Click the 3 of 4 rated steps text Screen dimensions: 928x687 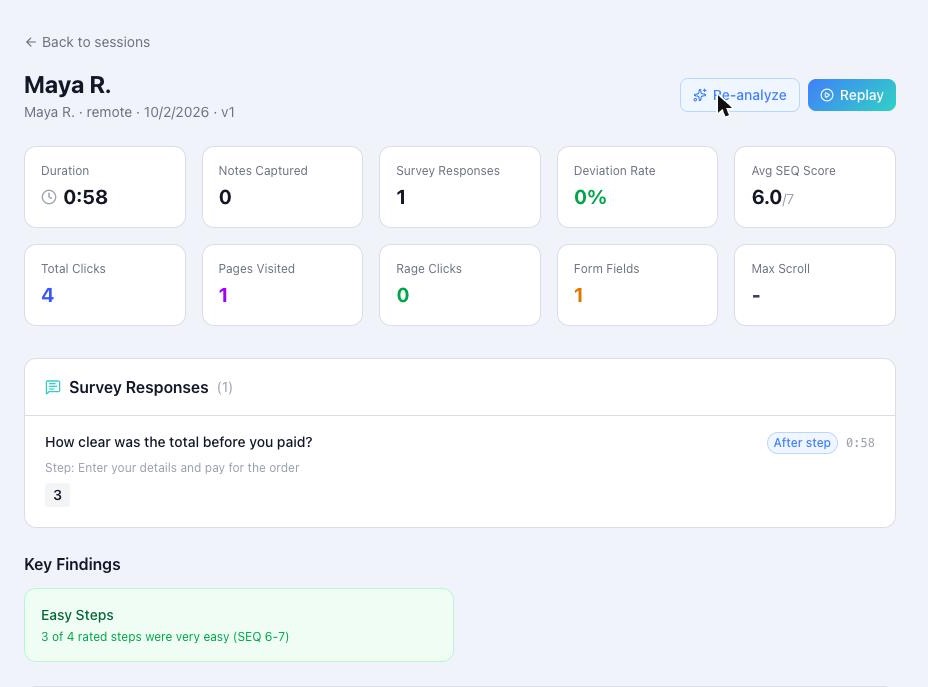(165, 637)
